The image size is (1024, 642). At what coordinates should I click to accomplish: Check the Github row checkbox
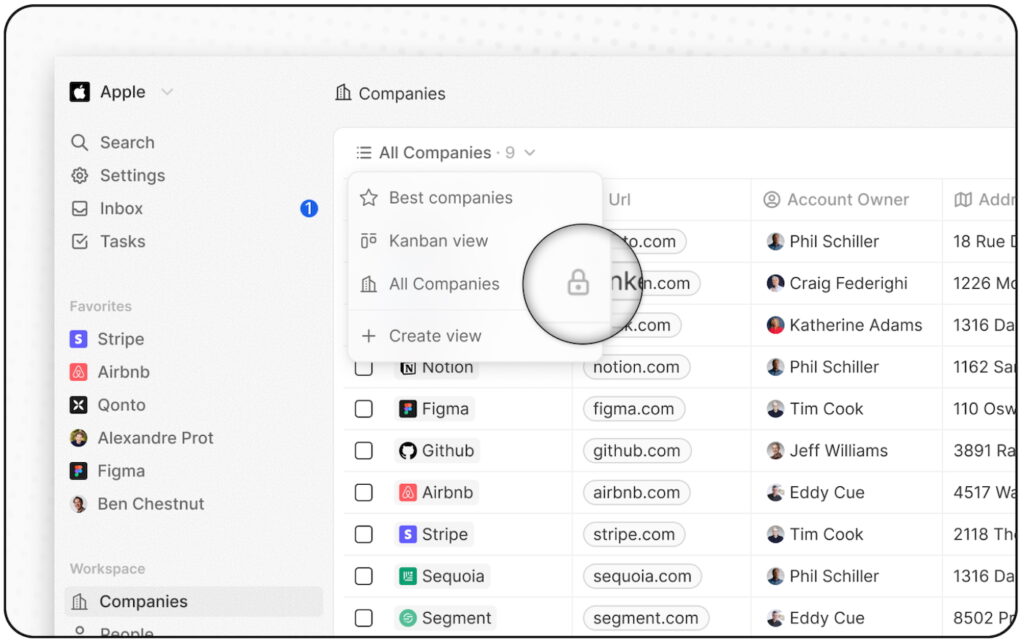point(364,451)
